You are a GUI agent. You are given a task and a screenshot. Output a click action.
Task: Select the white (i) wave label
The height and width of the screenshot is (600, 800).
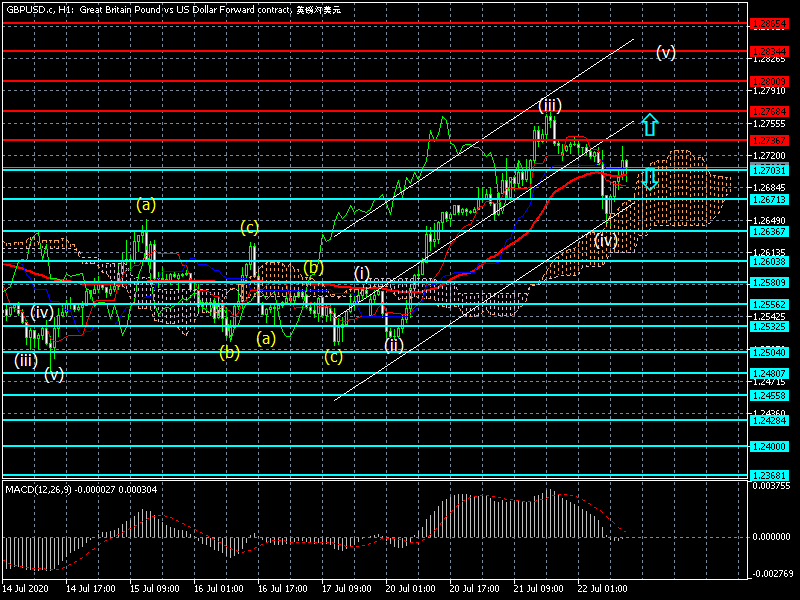[x=361, y=273]
